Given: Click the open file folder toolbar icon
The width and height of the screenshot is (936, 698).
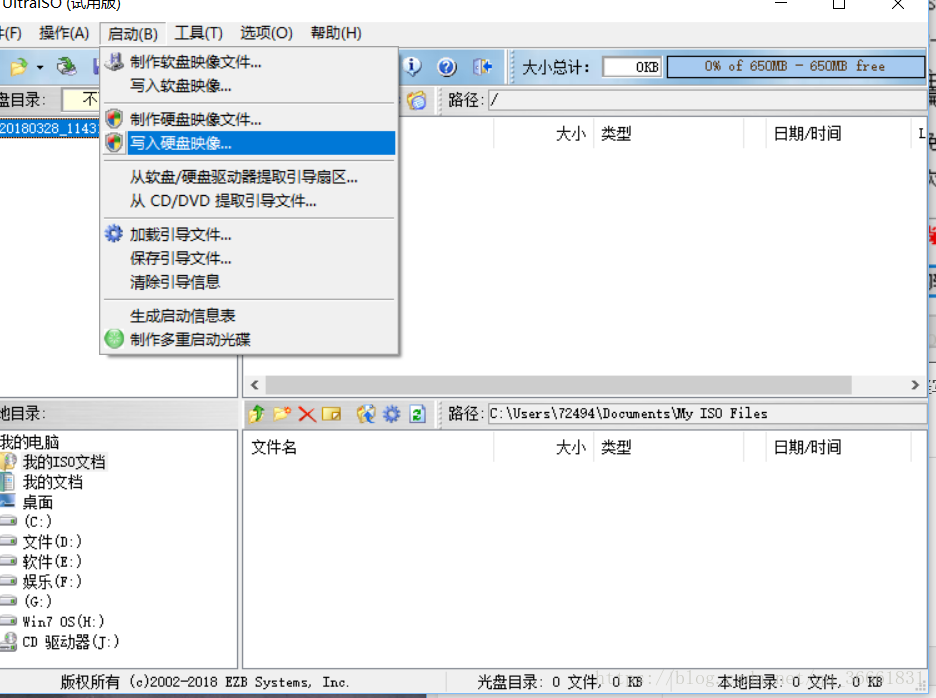Looking at the screenshot, I should (19, 66).
